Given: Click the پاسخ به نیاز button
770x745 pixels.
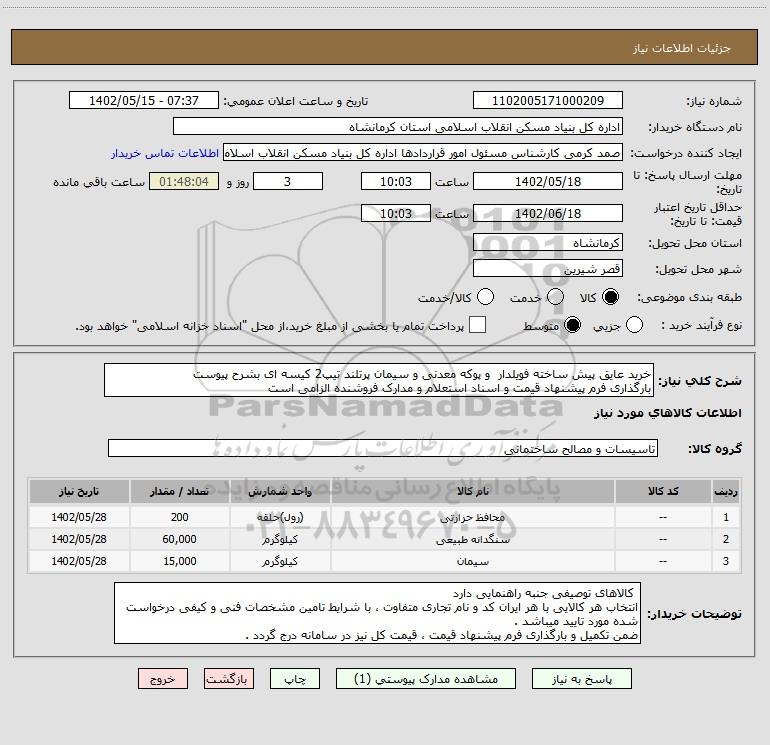Looking at the screenshot, I should [x=582, y=679].
